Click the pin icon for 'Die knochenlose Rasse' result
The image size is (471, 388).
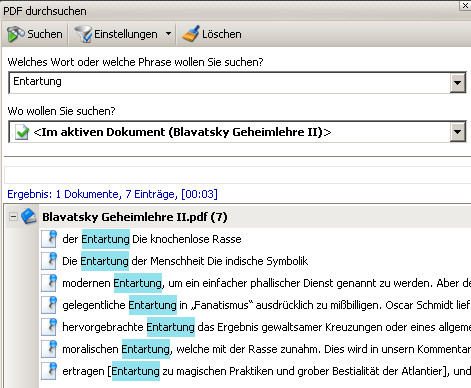coord(49,239)
